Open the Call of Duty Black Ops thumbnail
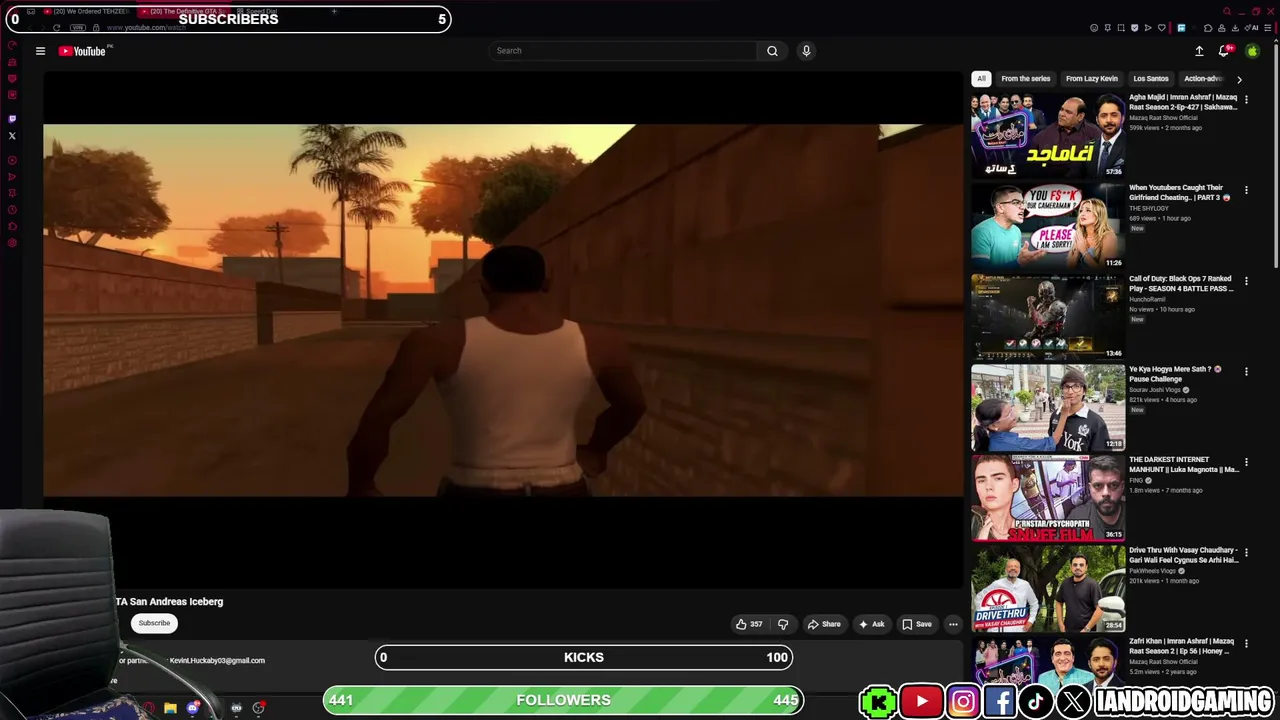The image size is (1280, 720). pos(1048,316)
